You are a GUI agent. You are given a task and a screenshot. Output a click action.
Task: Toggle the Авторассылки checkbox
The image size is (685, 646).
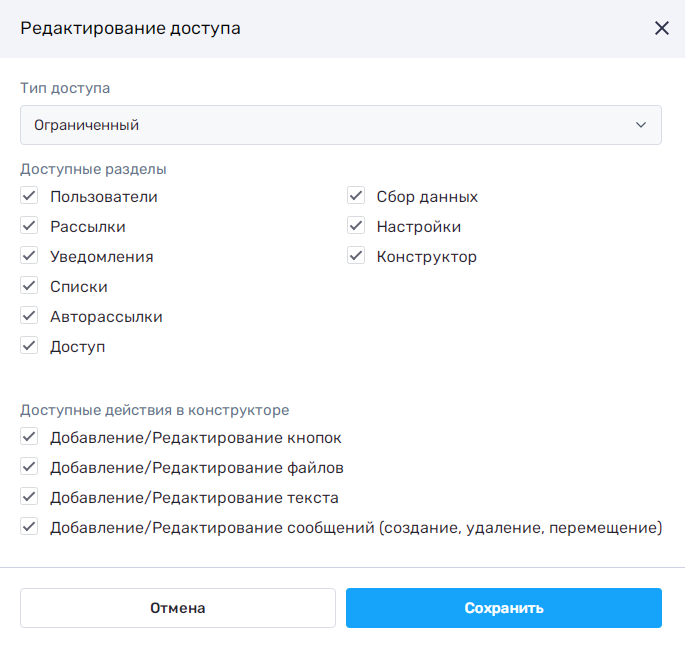[29, 317]
